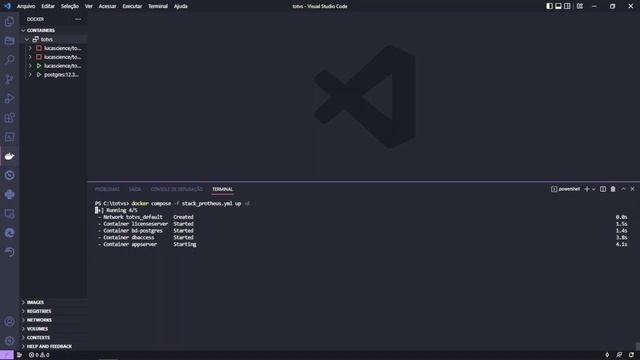
Task: Expand first stopped lucascience container
Action: [x=30, y=48]
